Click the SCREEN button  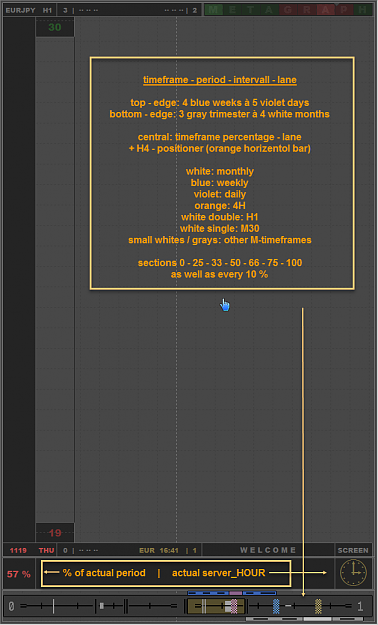pos(353,550)
